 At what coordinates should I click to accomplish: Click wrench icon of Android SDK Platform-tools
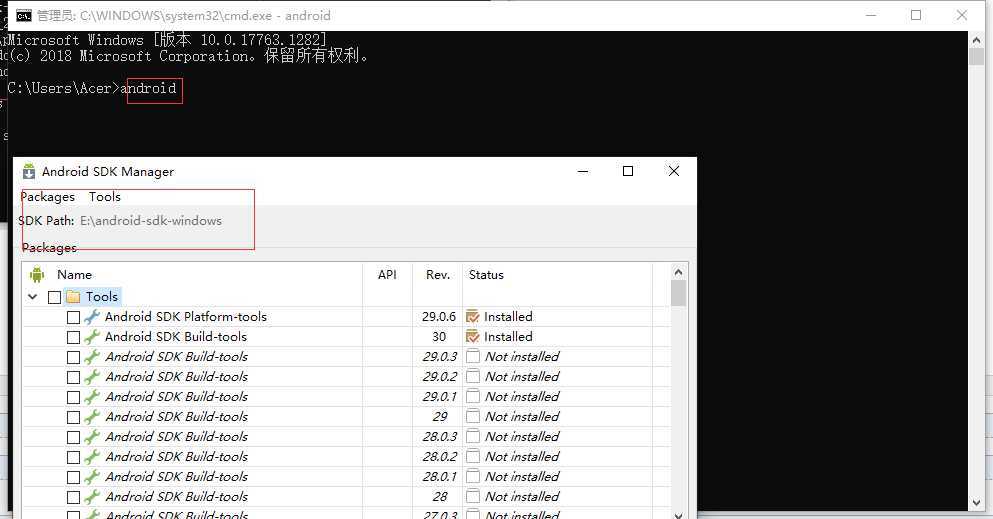click(x=92, y=316)
